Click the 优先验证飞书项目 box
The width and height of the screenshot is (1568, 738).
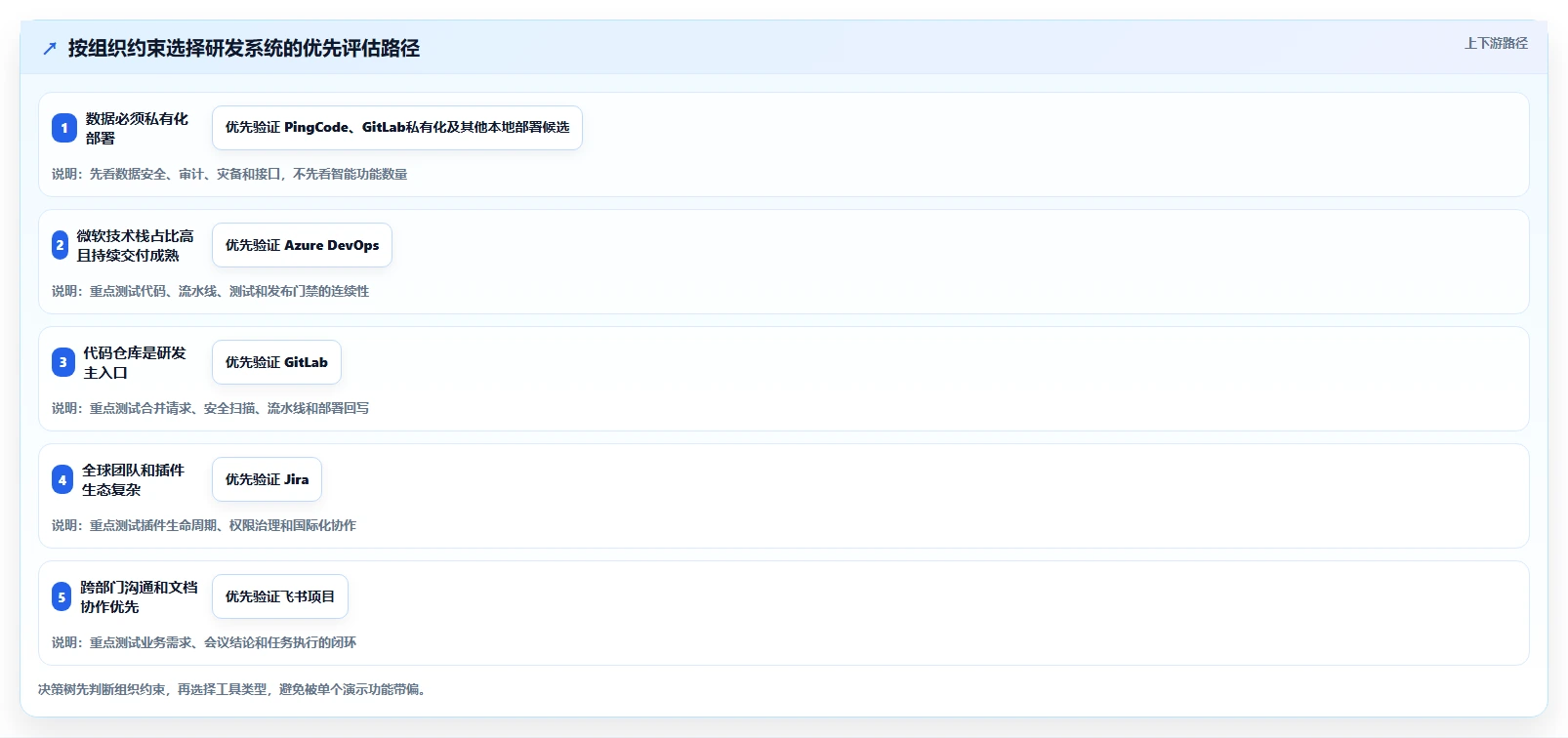pyautogui.click(x=280, y=596)
